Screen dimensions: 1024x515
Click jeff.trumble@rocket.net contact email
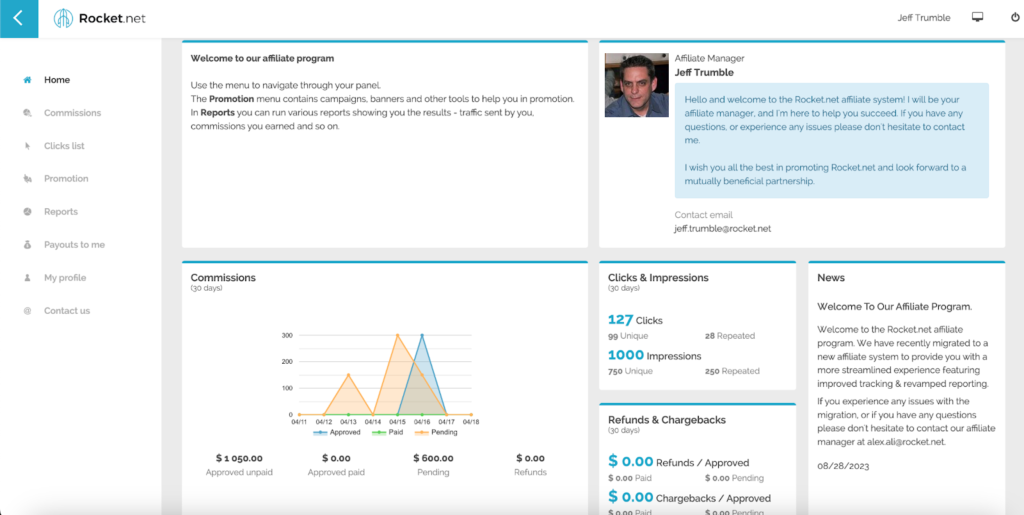[x=723, y=228]
